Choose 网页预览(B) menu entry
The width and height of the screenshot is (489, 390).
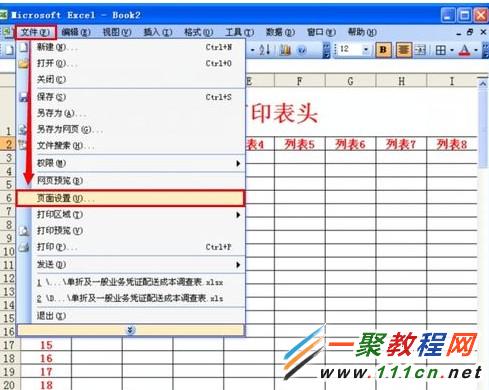click(x=131, y=181)
